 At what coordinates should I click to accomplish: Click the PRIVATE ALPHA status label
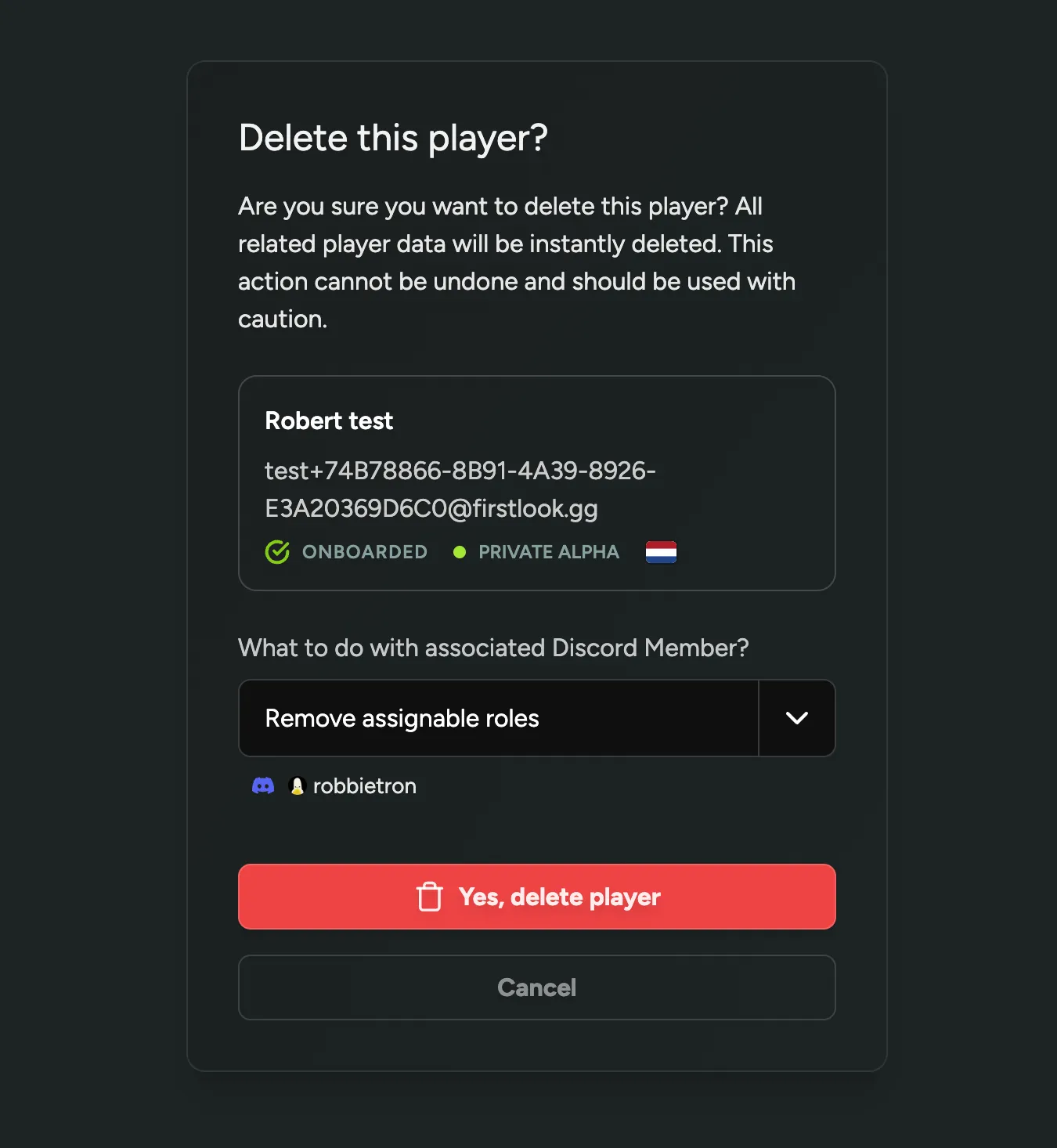(548, 551)
